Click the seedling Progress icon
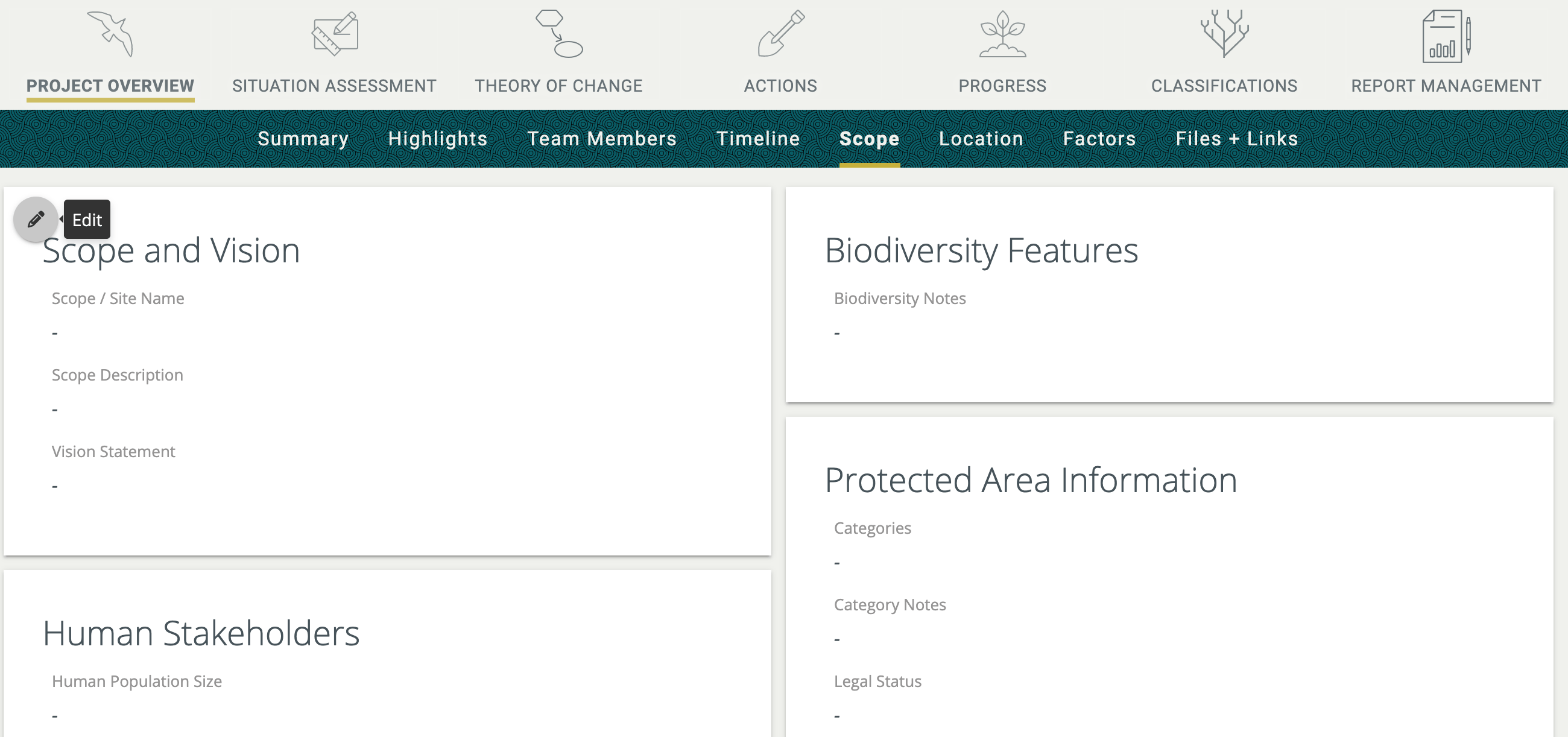This screenshot has height=737, width=1568. [1002, 34]
